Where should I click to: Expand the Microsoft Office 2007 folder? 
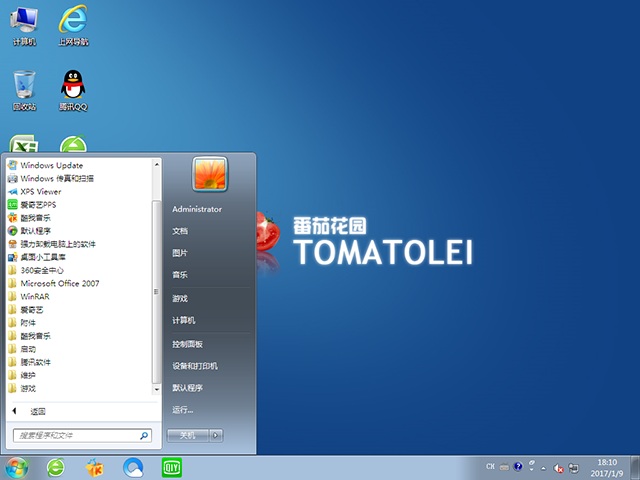60,283
